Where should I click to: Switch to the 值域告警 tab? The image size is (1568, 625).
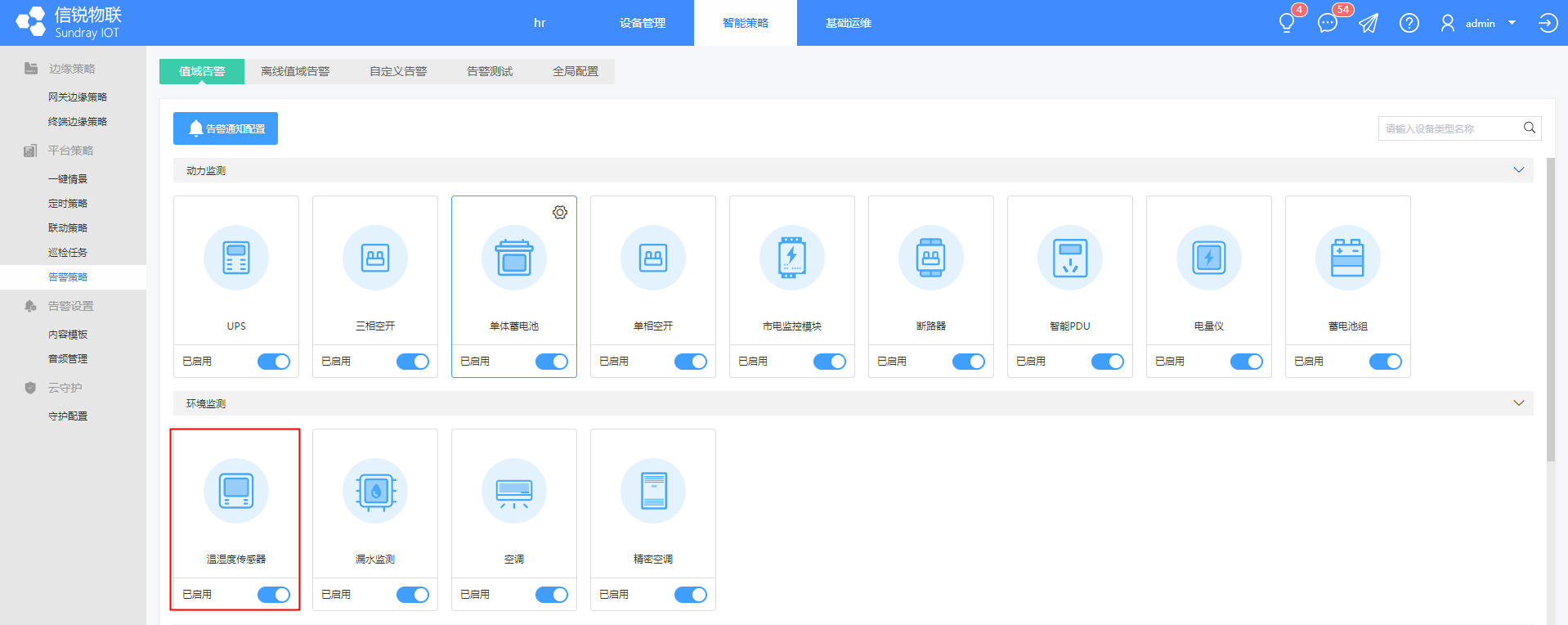click(x=202, y=71)
